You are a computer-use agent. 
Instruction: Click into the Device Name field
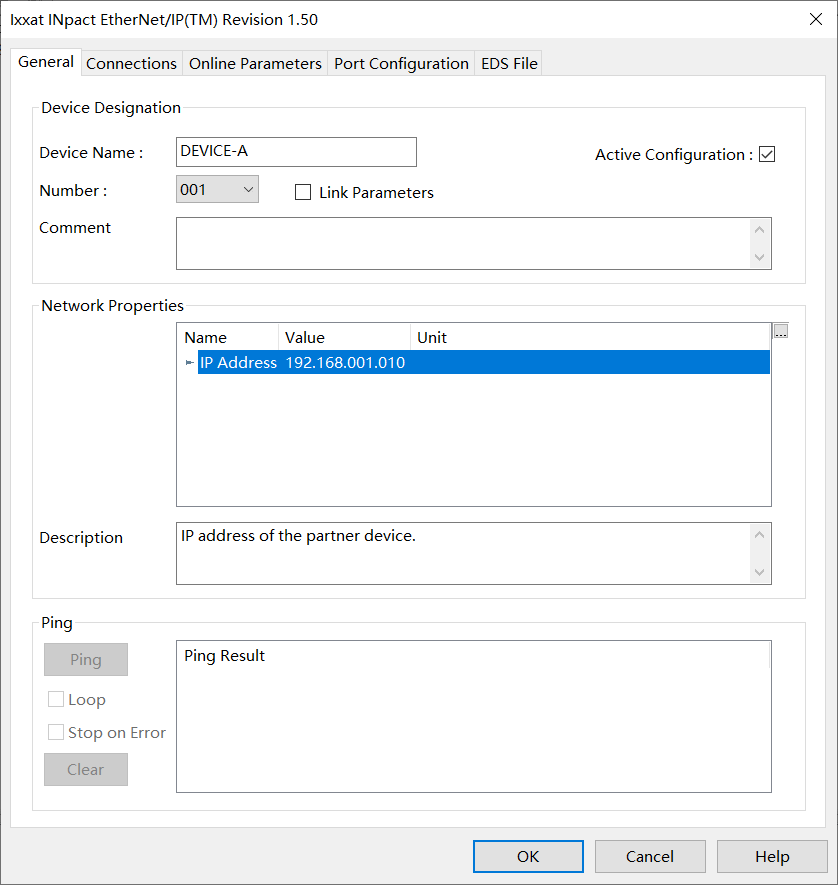point(296,152)
